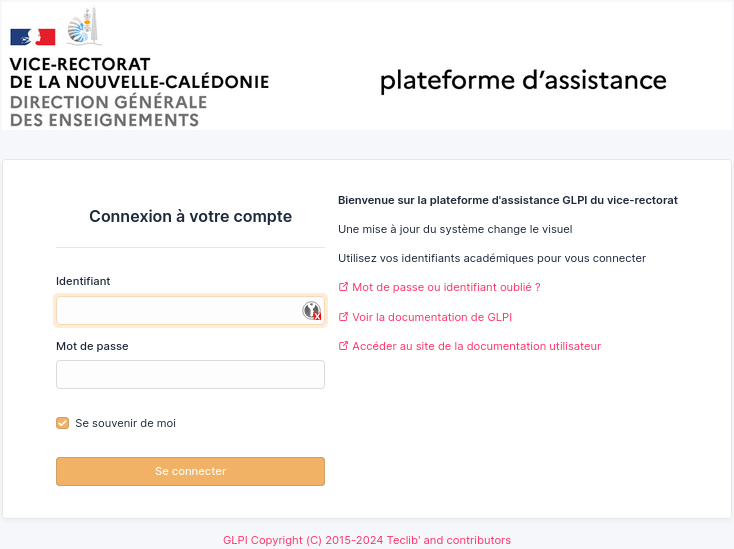Focus the Identifiant input field
This screenshot has width=734, height=549.
click(x=178, y=311)
